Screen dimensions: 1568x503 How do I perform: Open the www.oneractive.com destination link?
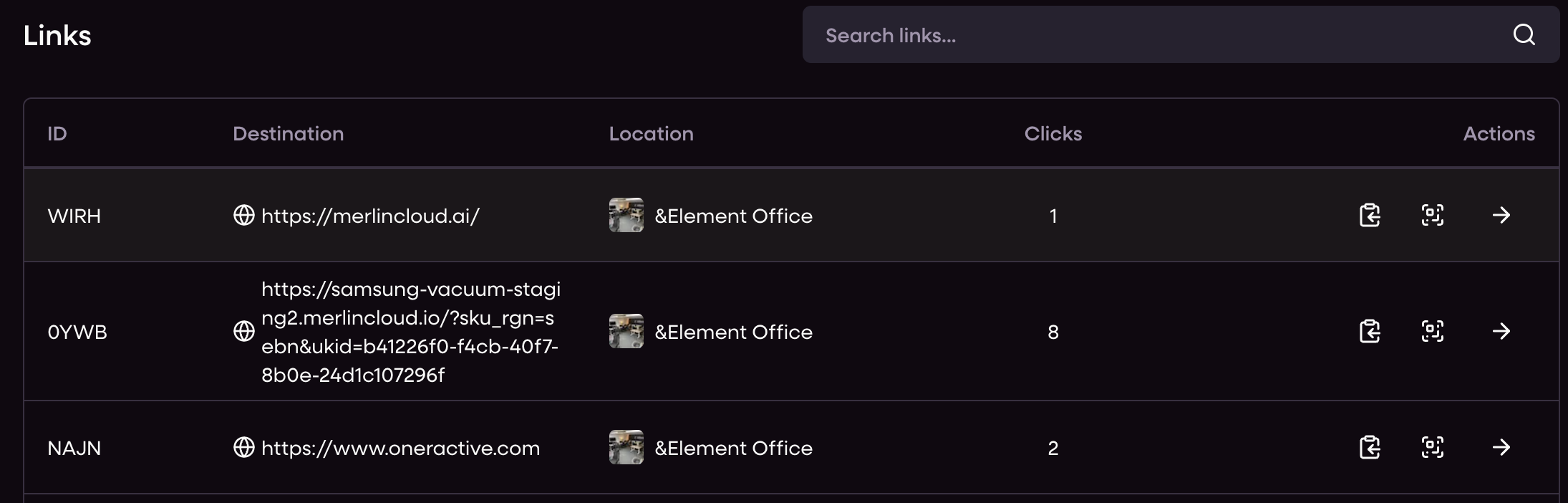(x=400, y=448)
